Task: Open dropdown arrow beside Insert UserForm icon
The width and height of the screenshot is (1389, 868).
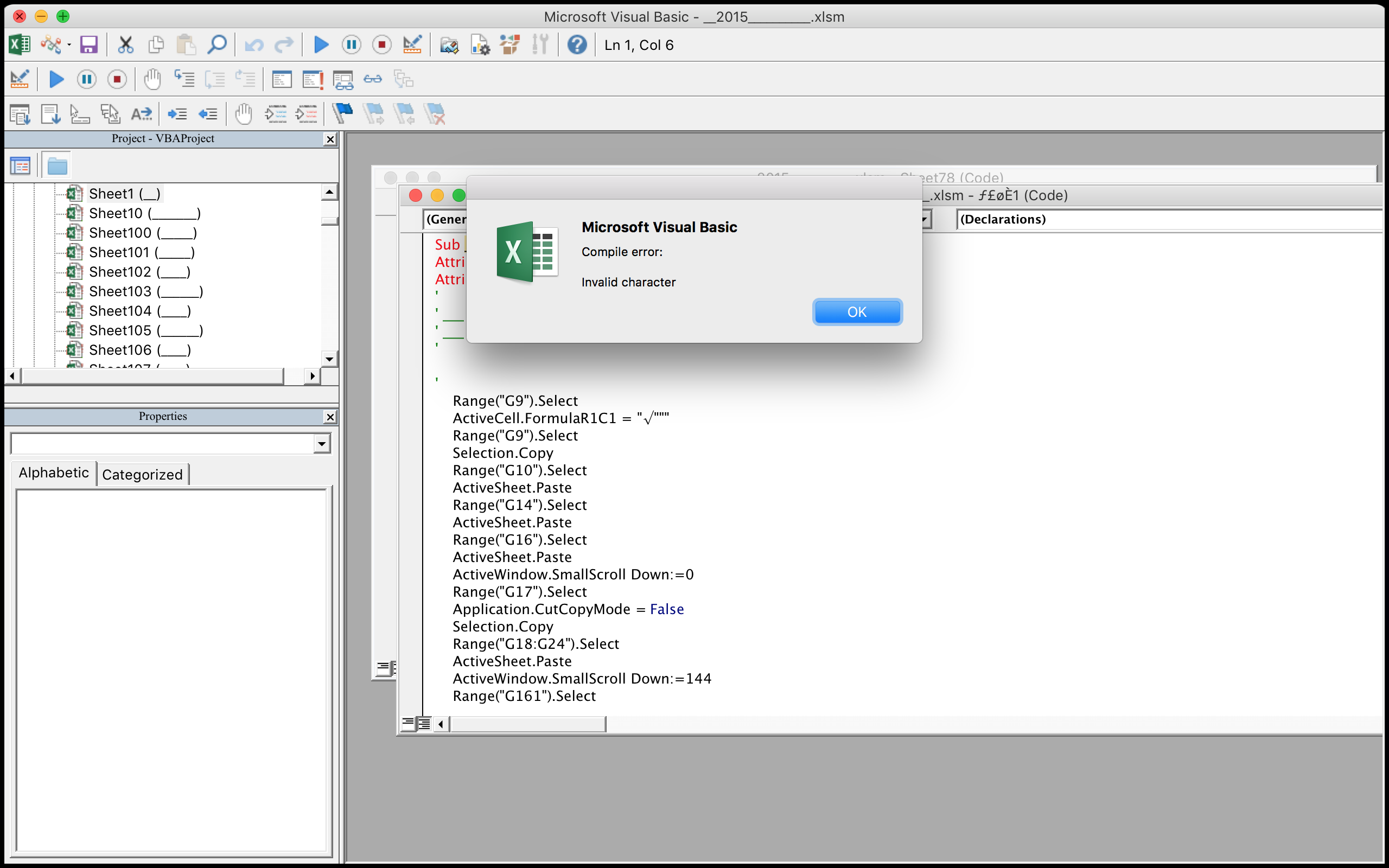Action: tap(69, 45)
